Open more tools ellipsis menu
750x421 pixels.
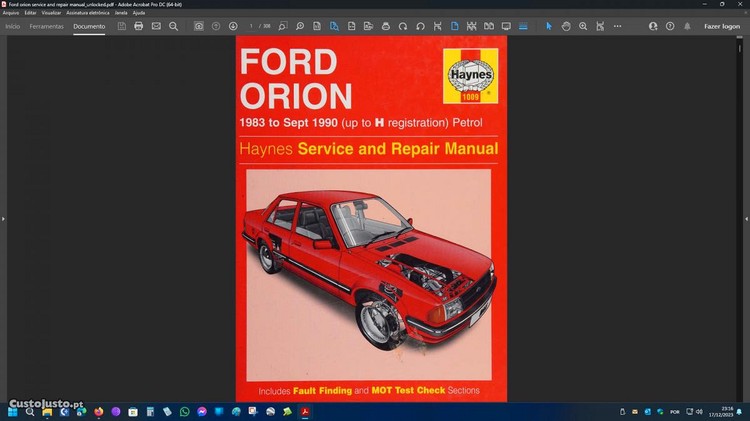(x=615, y=26)
